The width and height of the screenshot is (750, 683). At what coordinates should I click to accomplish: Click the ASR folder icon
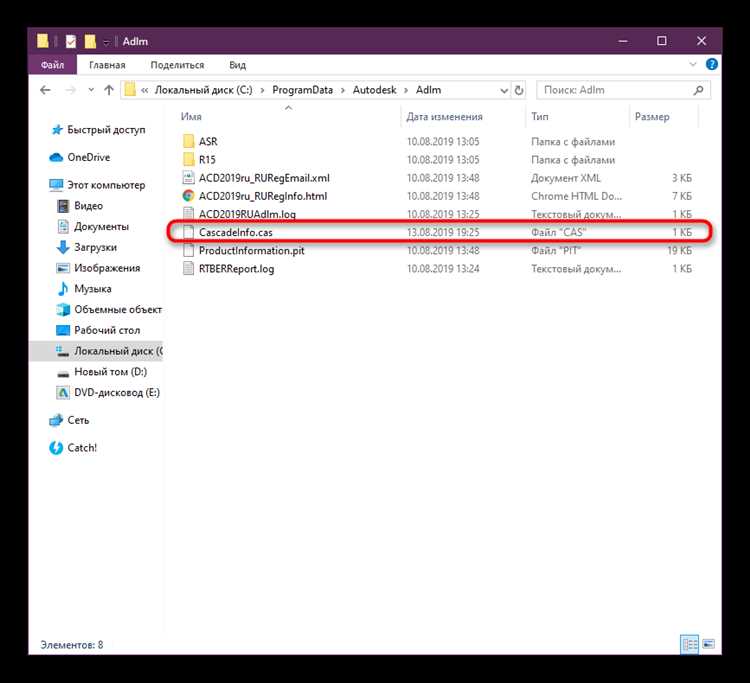coord(188,142)
